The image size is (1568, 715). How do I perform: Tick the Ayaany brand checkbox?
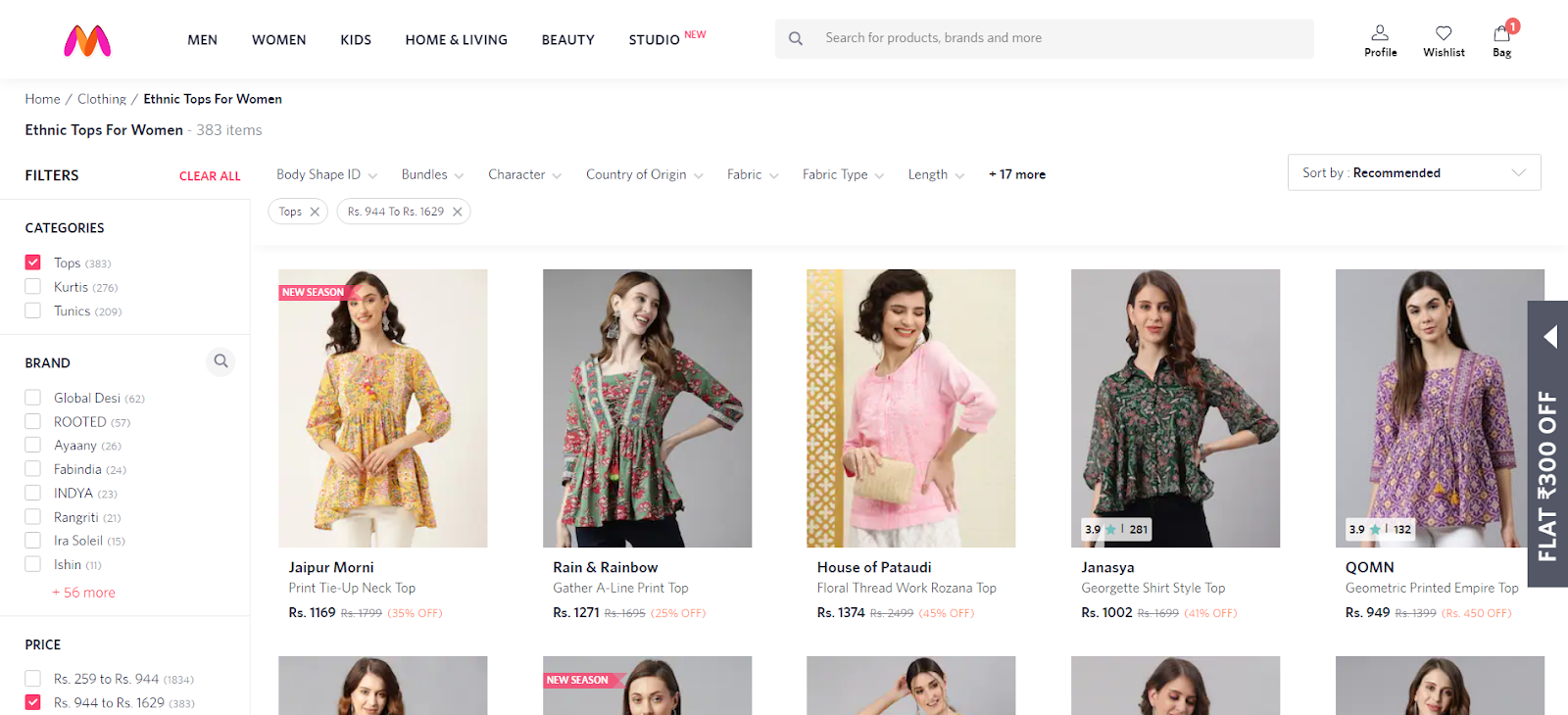click(33, 445)
